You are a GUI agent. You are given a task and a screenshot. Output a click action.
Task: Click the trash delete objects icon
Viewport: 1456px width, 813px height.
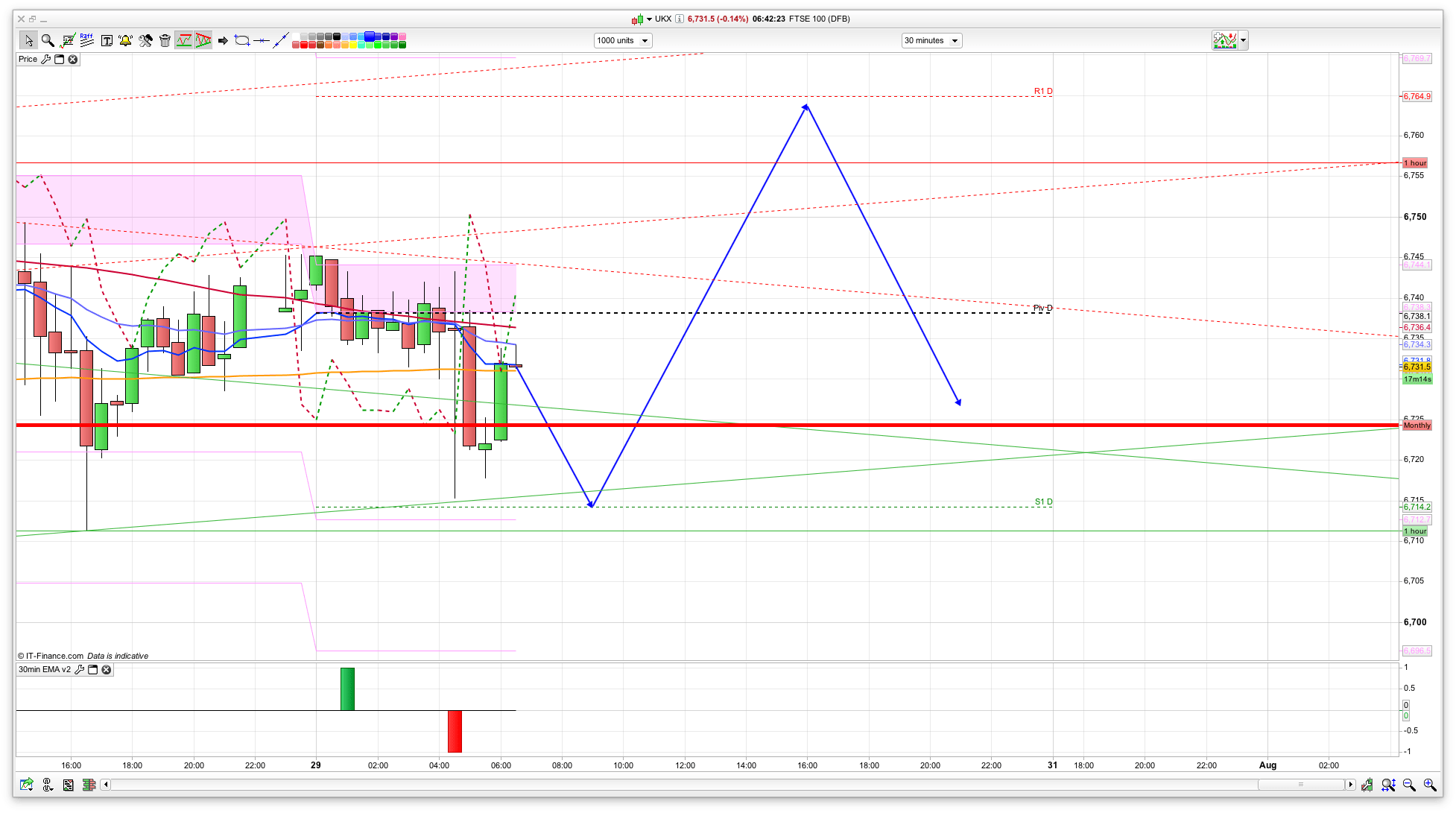(x=165, y=40)
